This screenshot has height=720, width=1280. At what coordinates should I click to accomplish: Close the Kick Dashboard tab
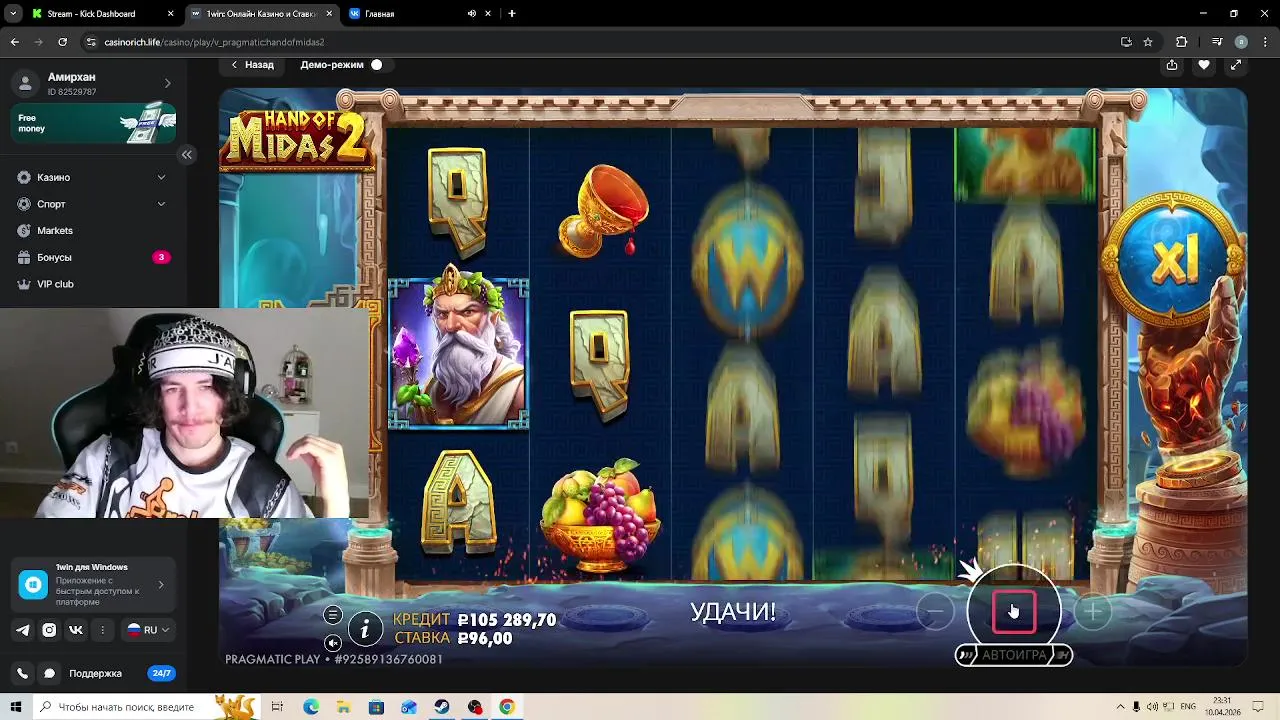click(170, 14)
